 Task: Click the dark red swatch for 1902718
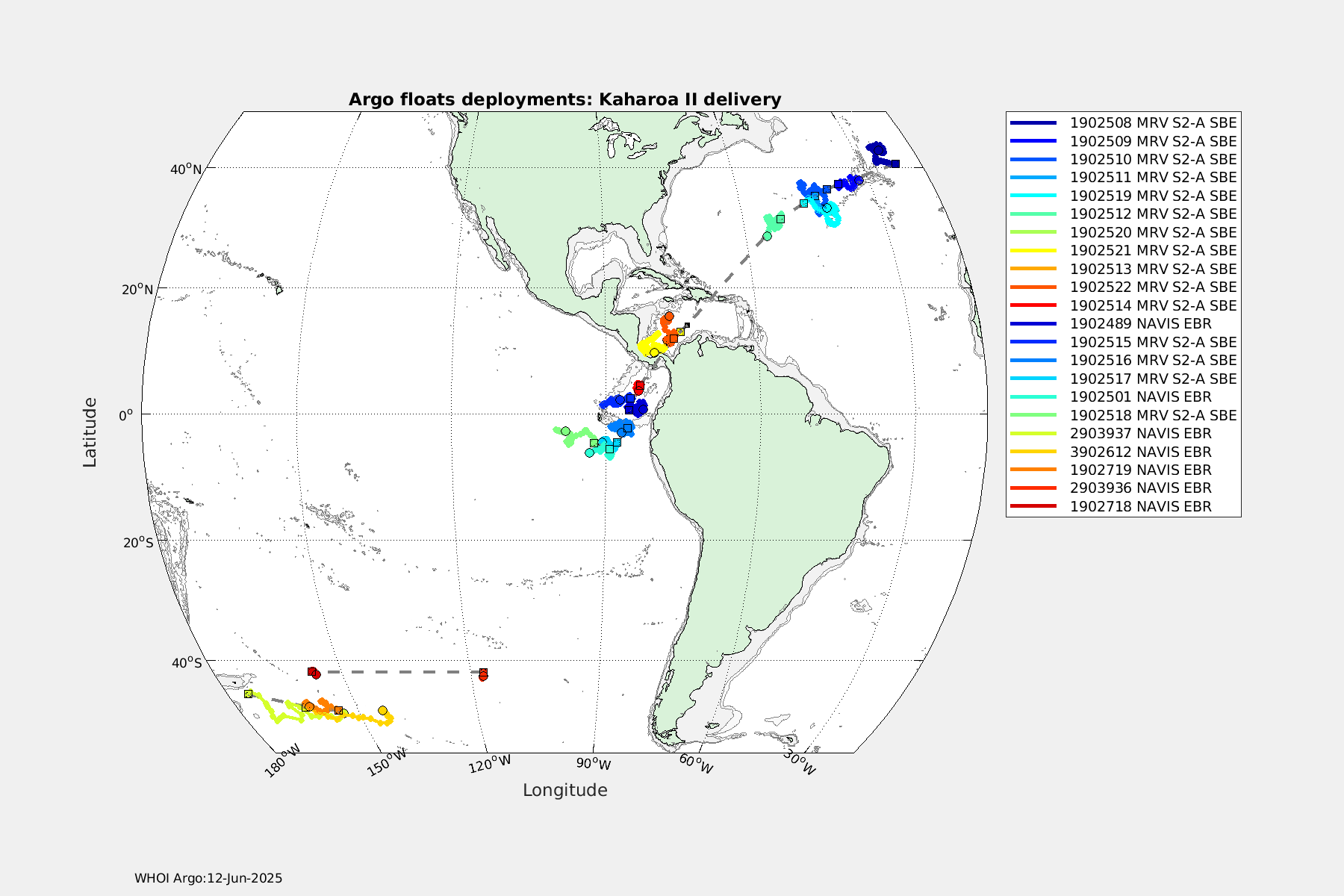1033,506
